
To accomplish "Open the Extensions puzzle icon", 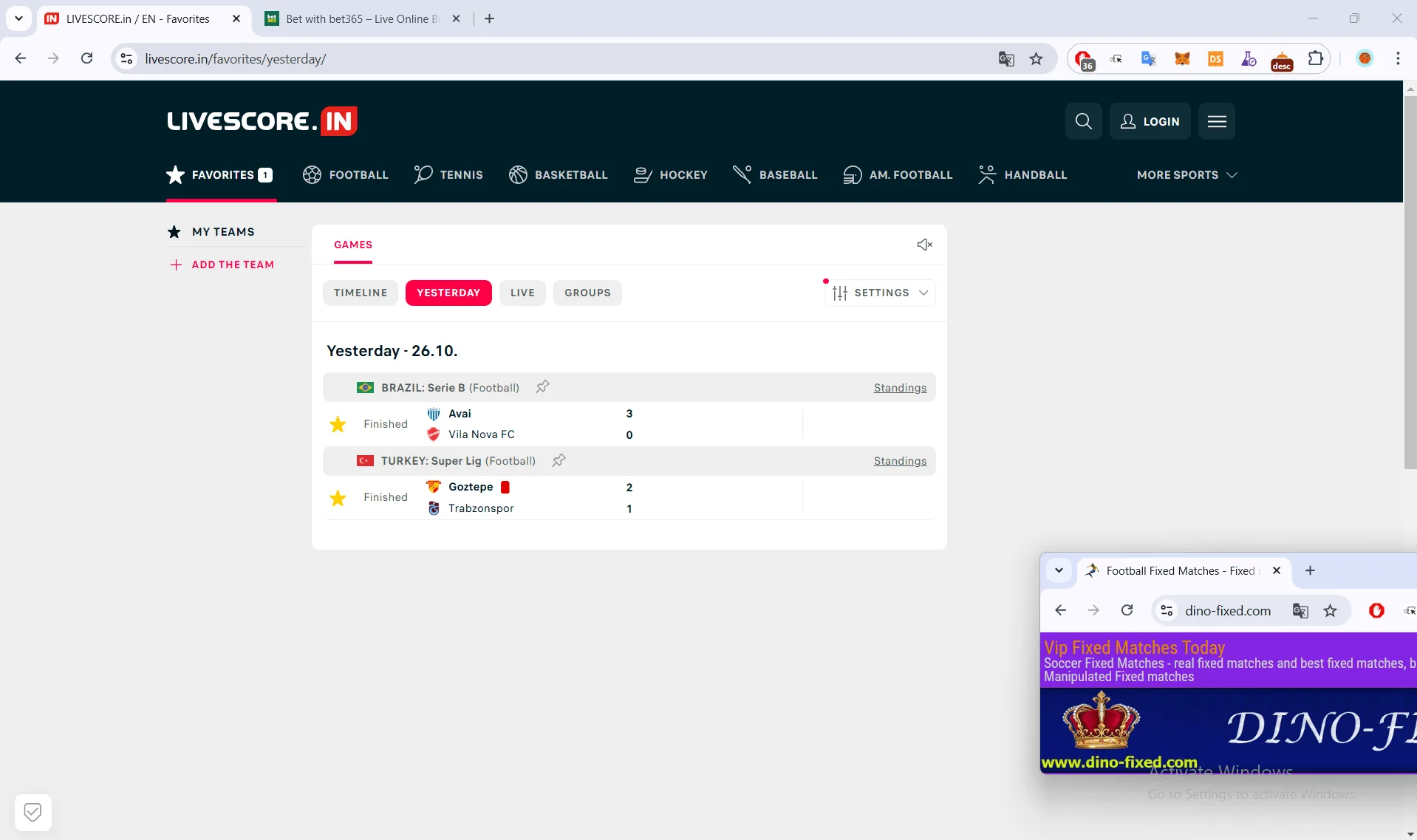I will (1316, 58).
